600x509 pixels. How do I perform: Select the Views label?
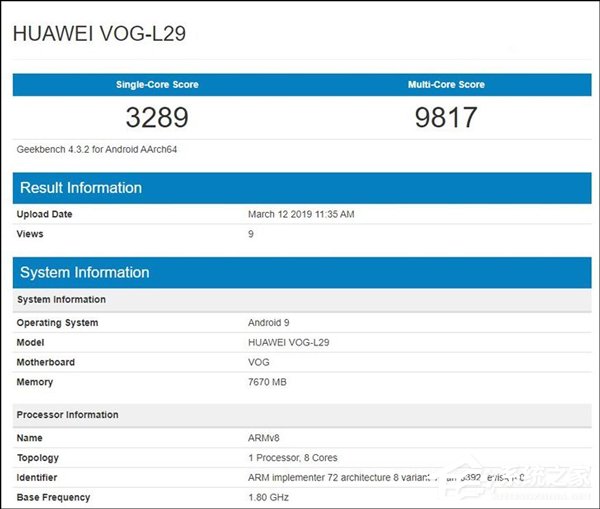(x=30, y=234)
